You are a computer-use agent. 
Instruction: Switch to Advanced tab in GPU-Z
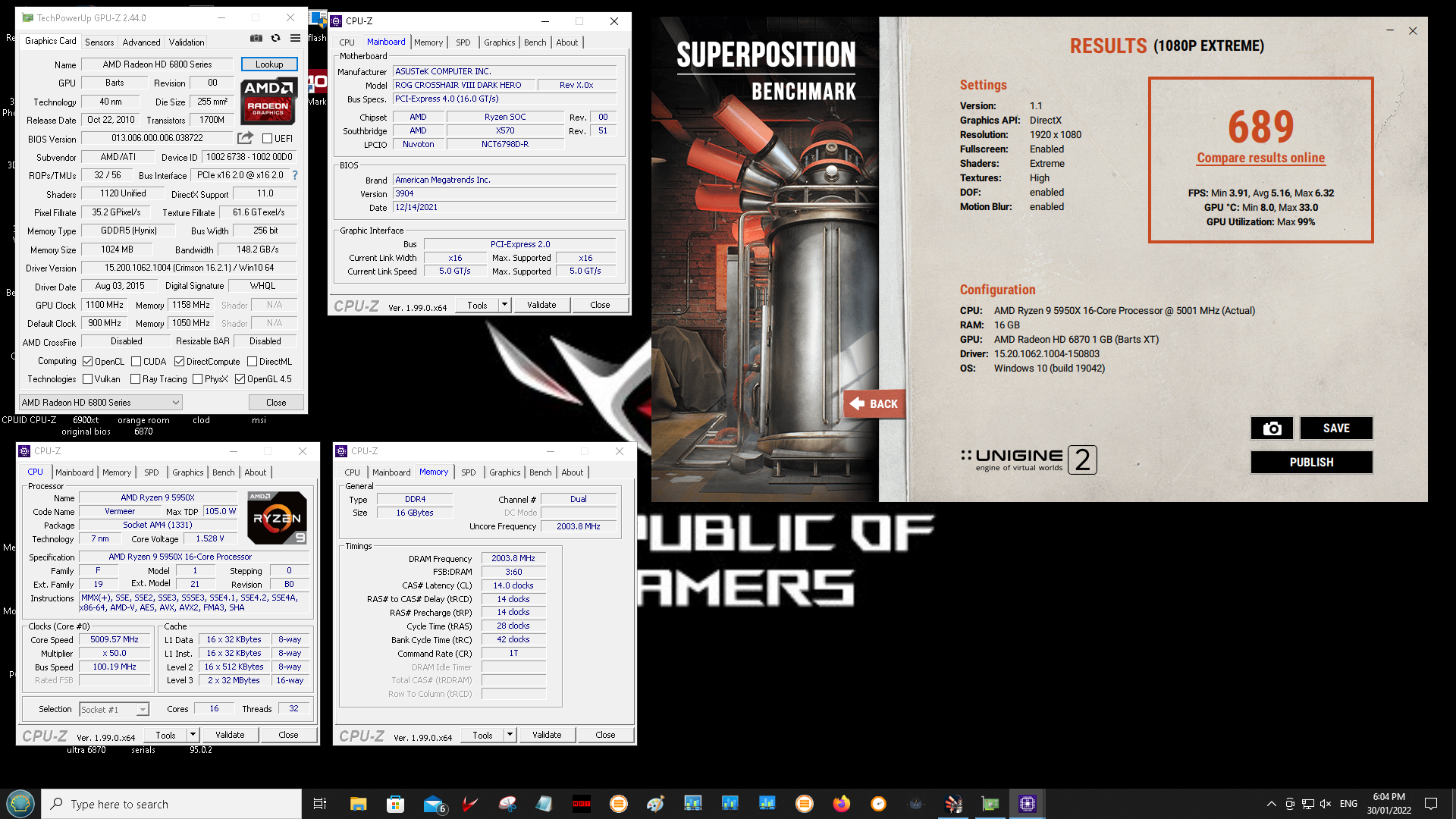click(141, 42)
